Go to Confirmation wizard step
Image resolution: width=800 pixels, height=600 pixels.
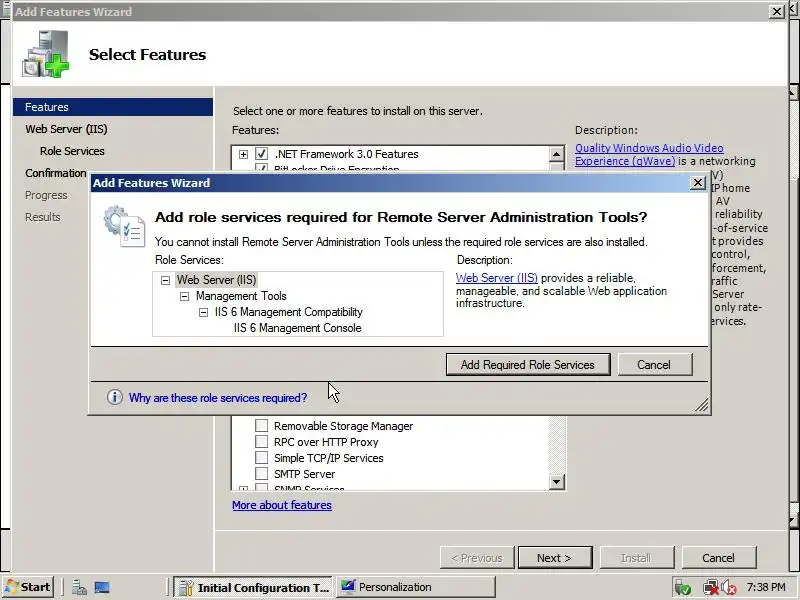coord(56,173)
